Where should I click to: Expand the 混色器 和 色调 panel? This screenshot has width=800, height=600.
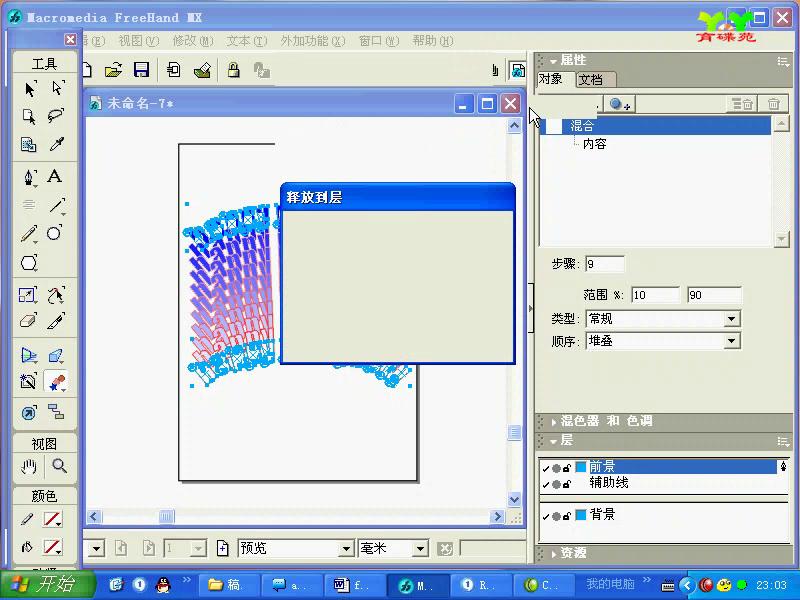(x=554, y=421)
